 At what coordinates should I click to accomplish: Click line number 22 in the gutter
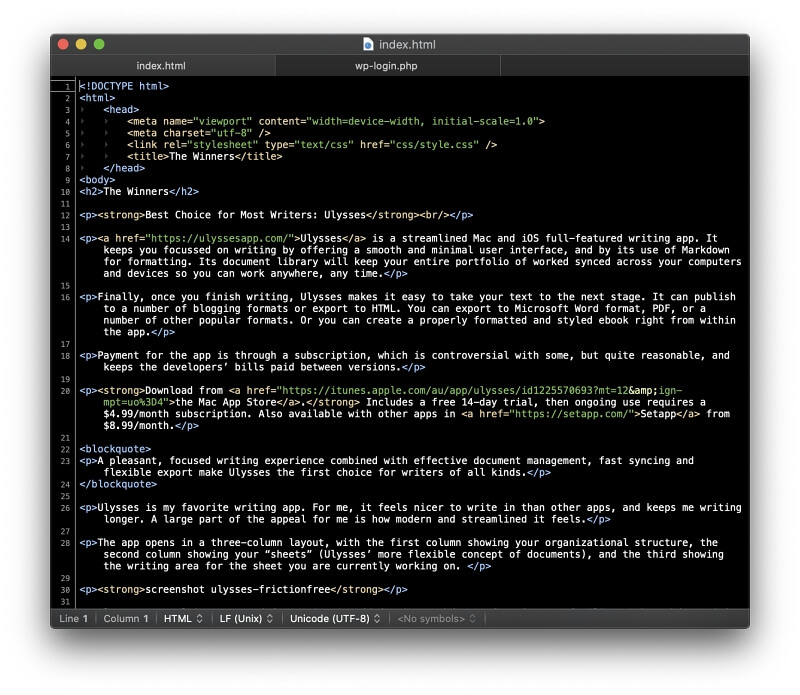tap(65, 450)
